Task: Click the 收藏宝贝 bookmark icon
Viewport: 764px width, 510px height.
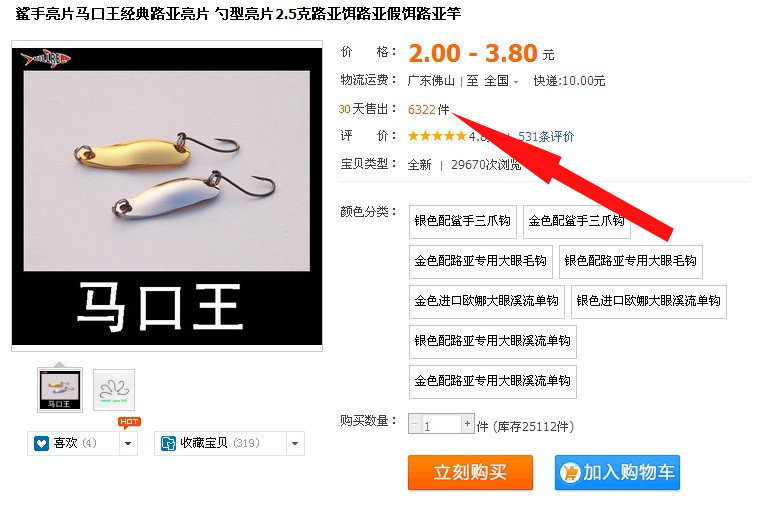Action: [168, 443]
